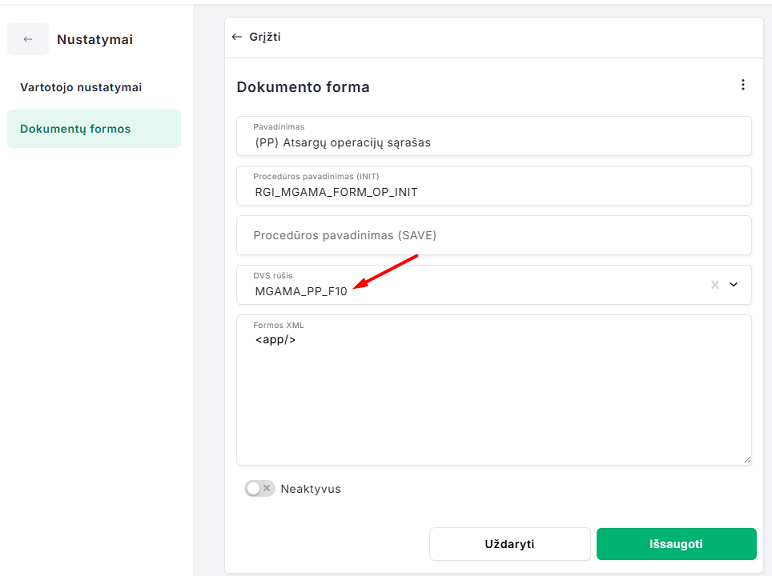The image size is (772, 576).
Task: Focus the Procedūros pavadinimas (INIT) field
Action: click(x=494, y=191)
